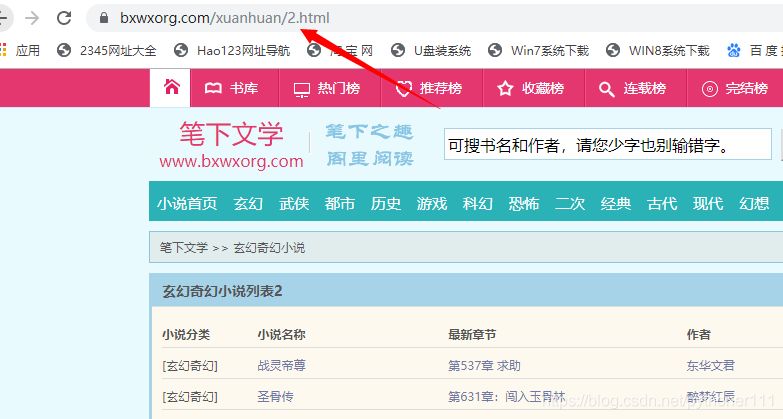
Task: Open author 东华文君
Action: click(x=711, y=366)
